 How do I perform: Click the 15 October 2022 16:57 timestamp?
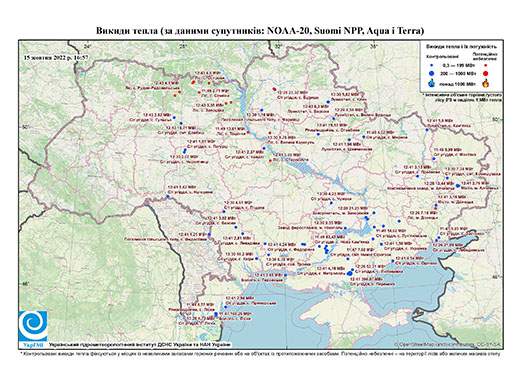(x=56, y=57)
